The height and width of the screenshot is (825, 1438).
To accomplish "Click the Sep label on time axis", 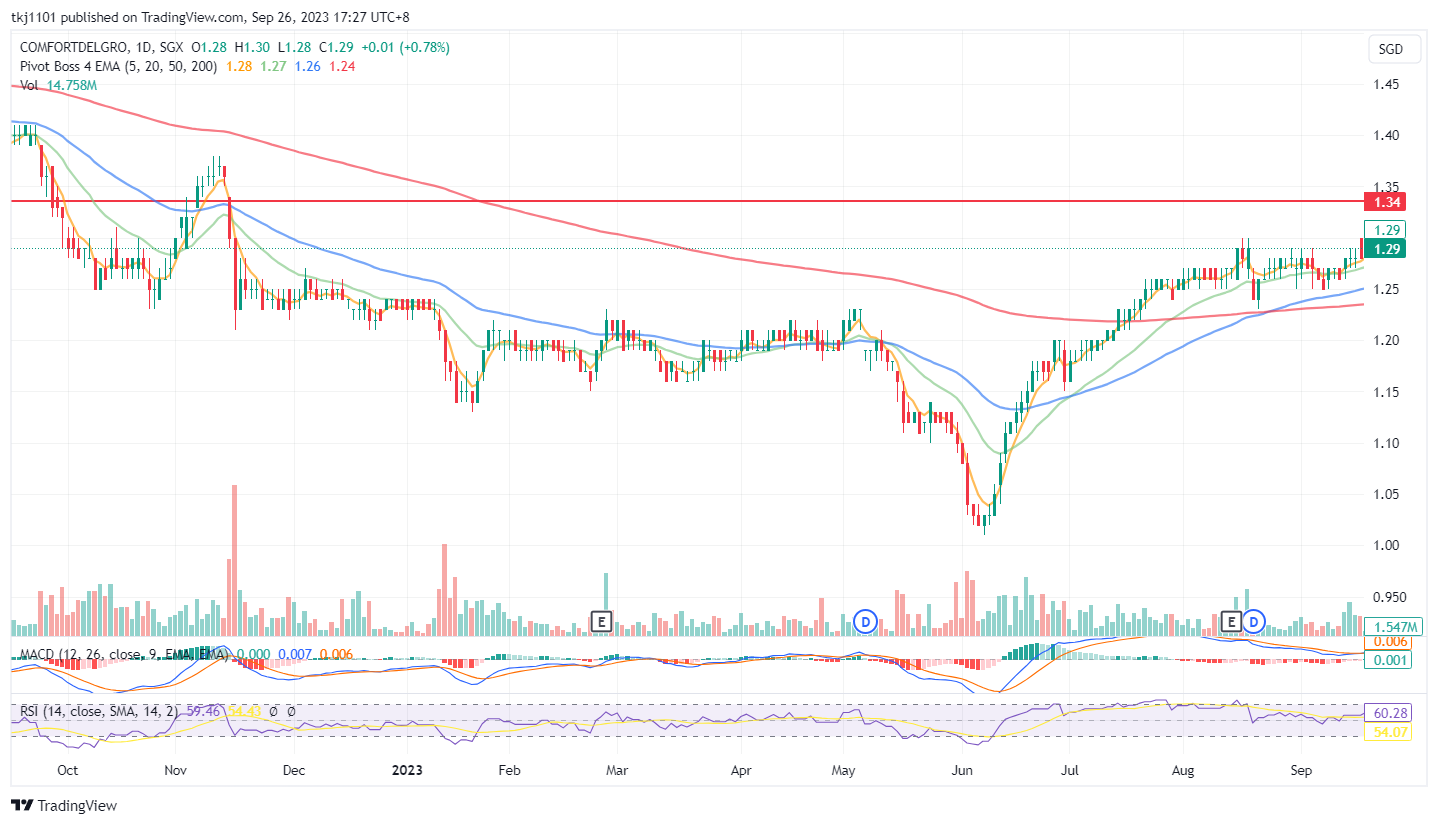I will click(x=1301, y=771).
